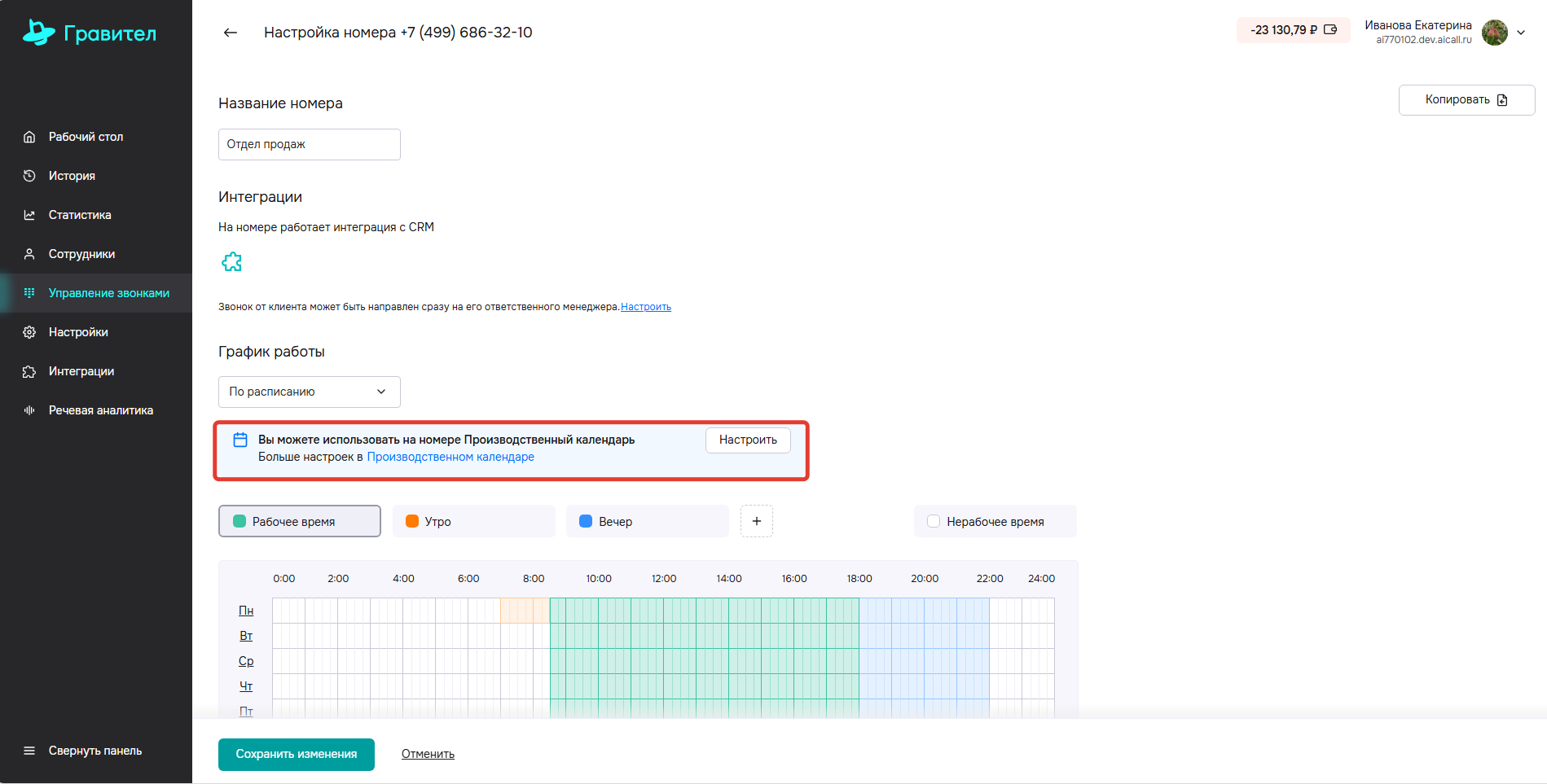The height and width of the screenshot is (784, 1547).
Task: Click the CRM integration puzzle icon
Action: click(x=232, y=262)
